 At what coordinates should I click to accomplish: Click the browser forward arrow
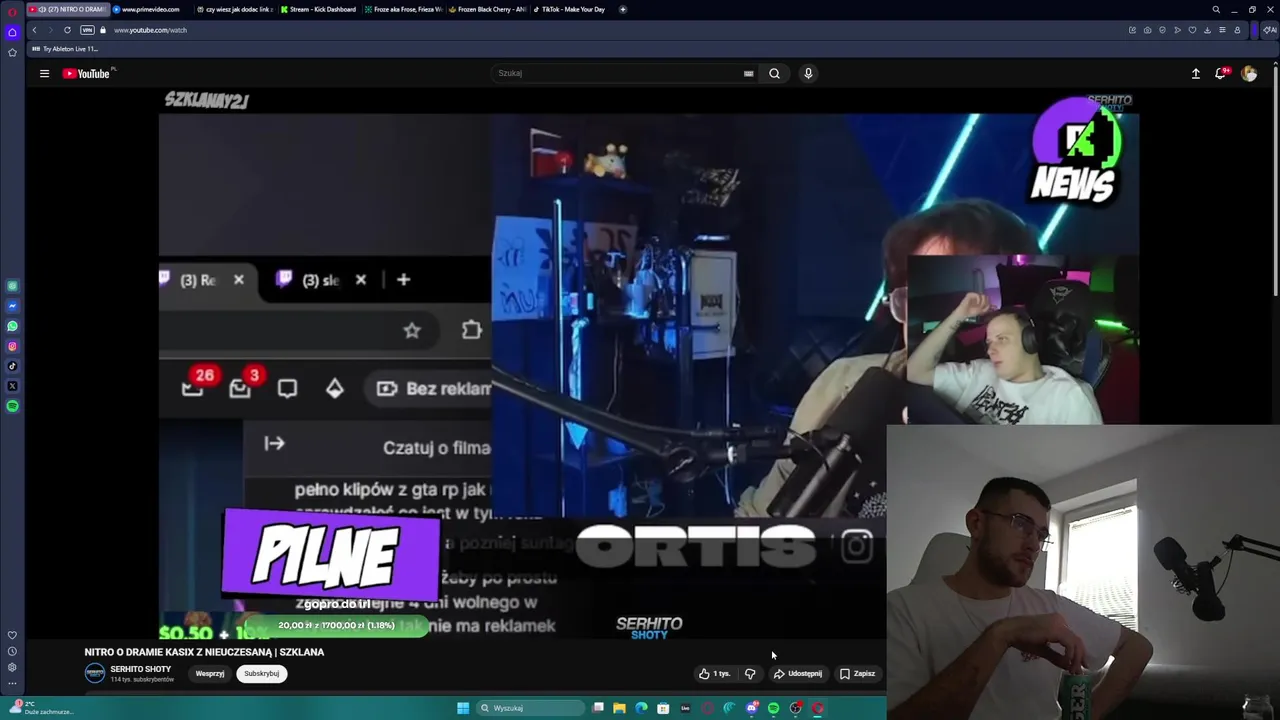(51, 30)
